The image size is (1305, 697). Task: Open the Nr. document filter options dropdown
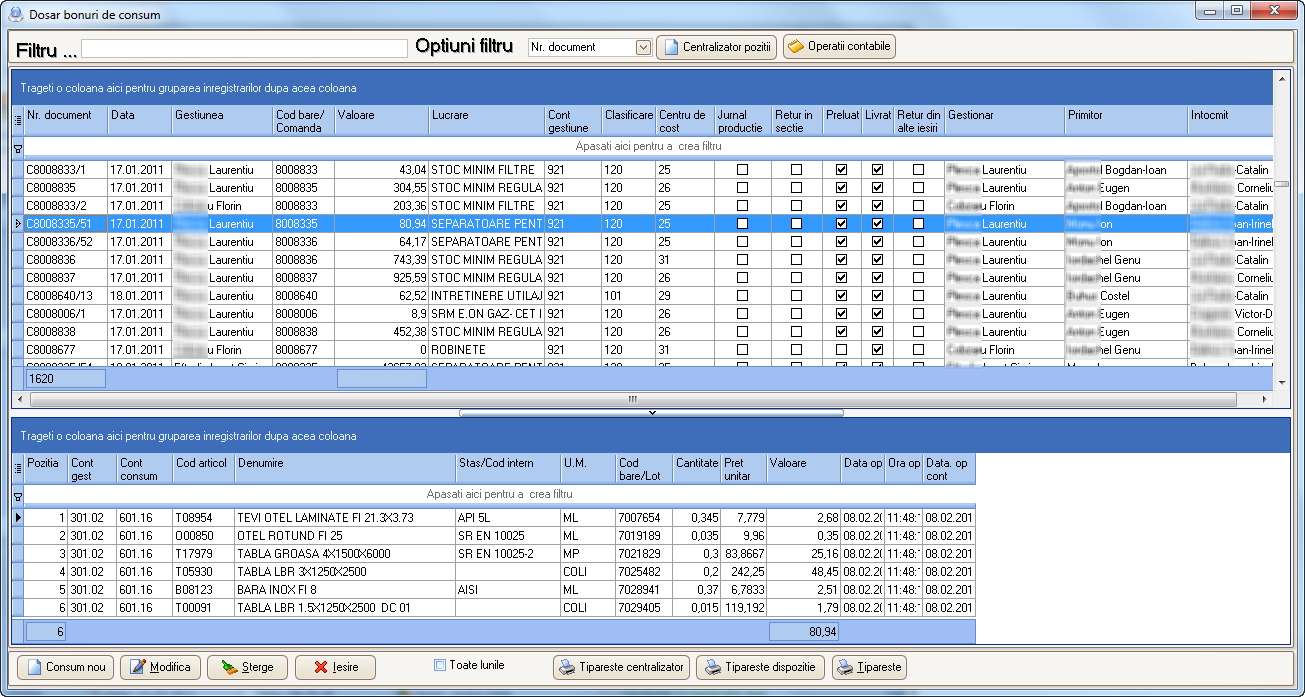point(643,47)
